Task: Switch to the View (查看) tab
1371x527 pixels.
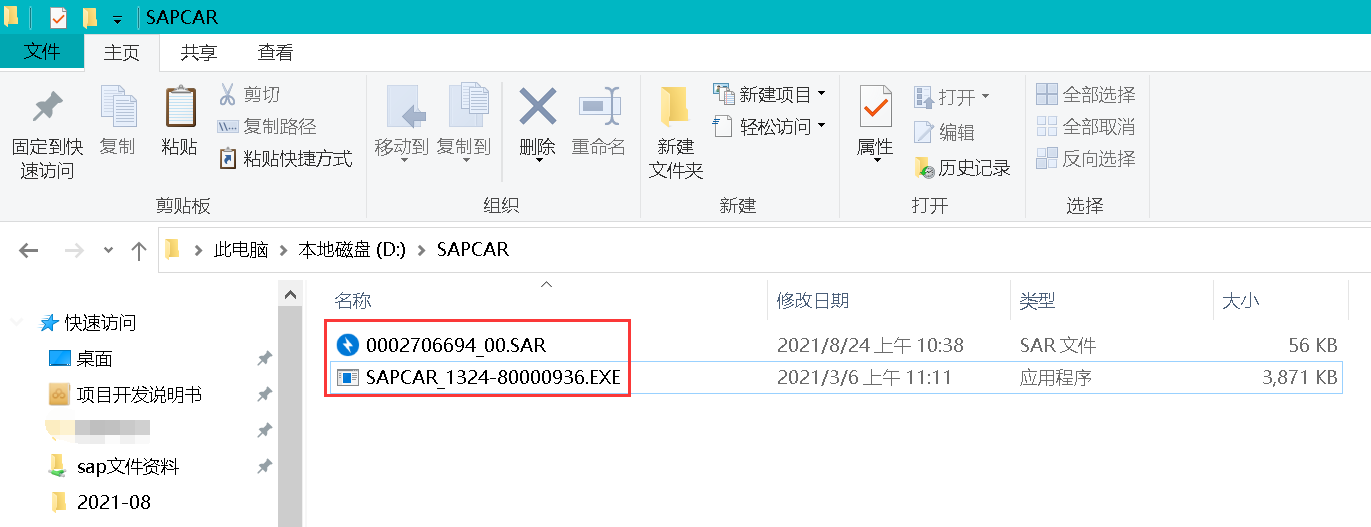Action: click(276, 53)
